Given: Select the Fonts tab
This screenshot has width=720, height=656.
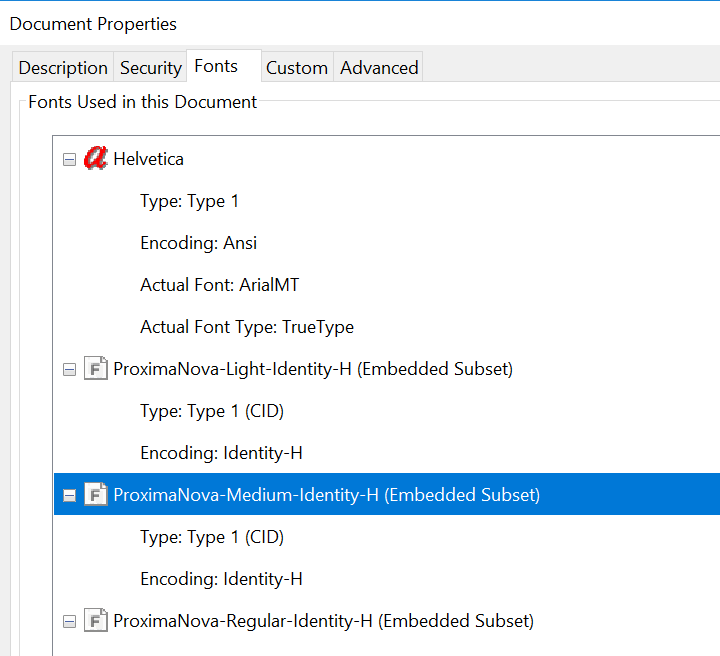Looking at the screenshot, I should (224, 66).
